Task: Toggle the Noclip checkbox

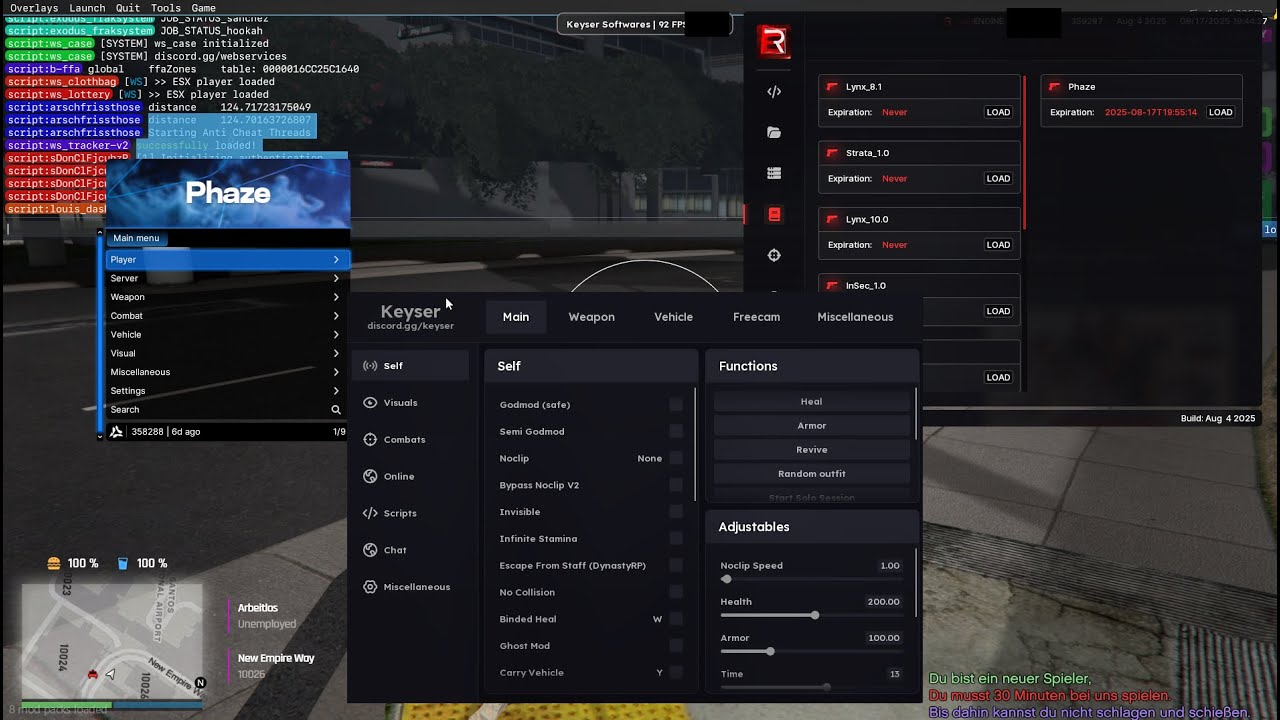Action: (676, 458)
